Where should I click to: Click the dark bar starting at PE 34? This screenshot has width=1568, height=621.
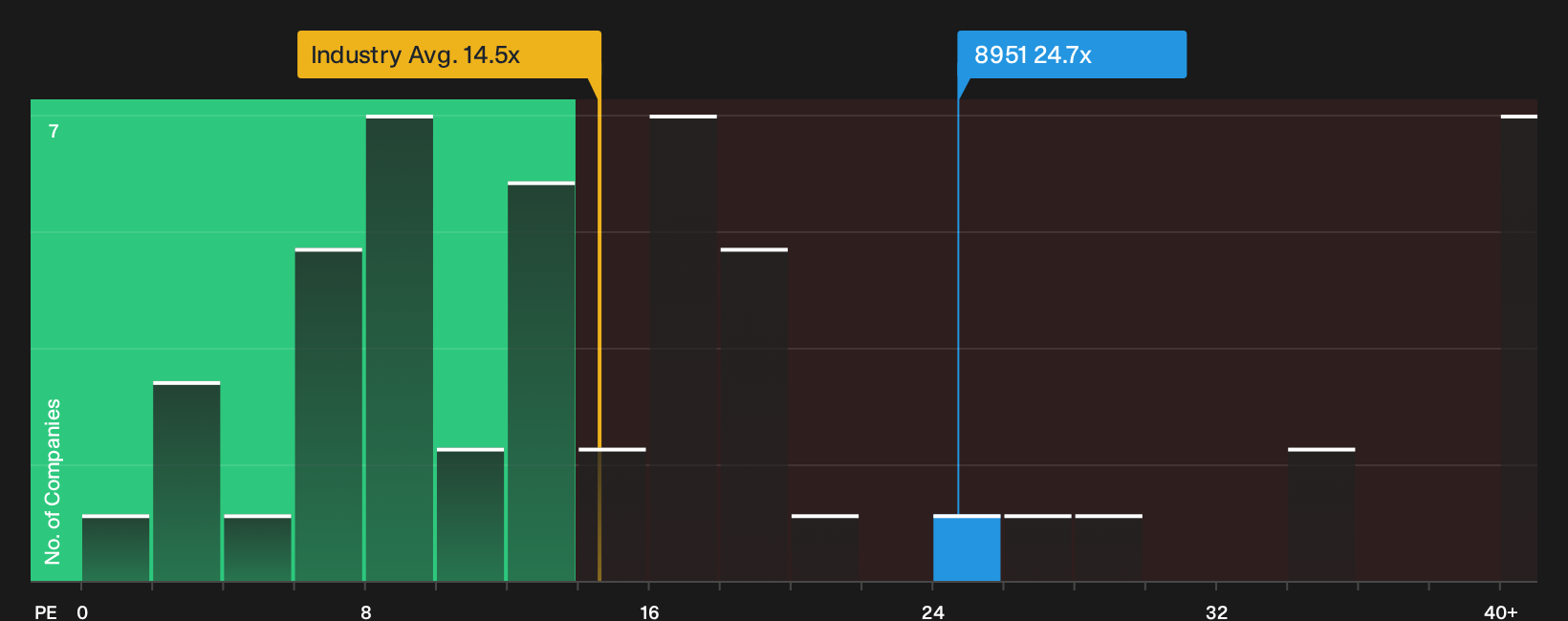point(1321,515)
